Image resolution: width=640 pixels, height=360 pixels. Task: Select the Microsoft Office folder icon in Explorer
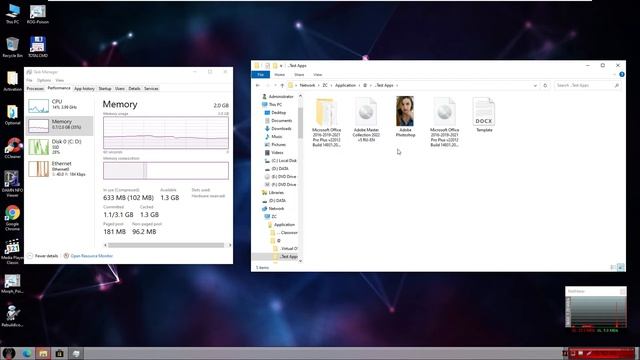click(326, 122)
